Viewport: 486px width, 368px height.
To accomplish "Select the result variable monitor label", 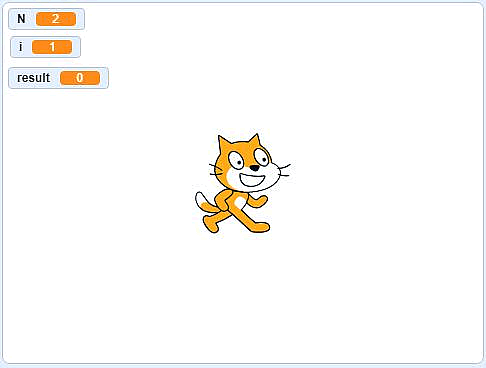I will click(33, 78).
